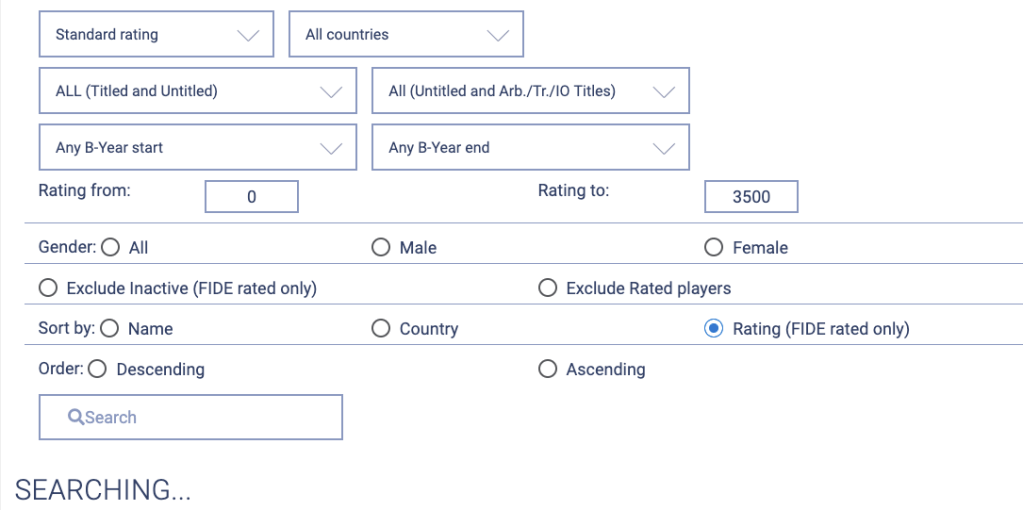The height and width of the screenshot is (510, 1023).
Task: Open the Standard rating dropdown
Action: click(x=156, y=35)
